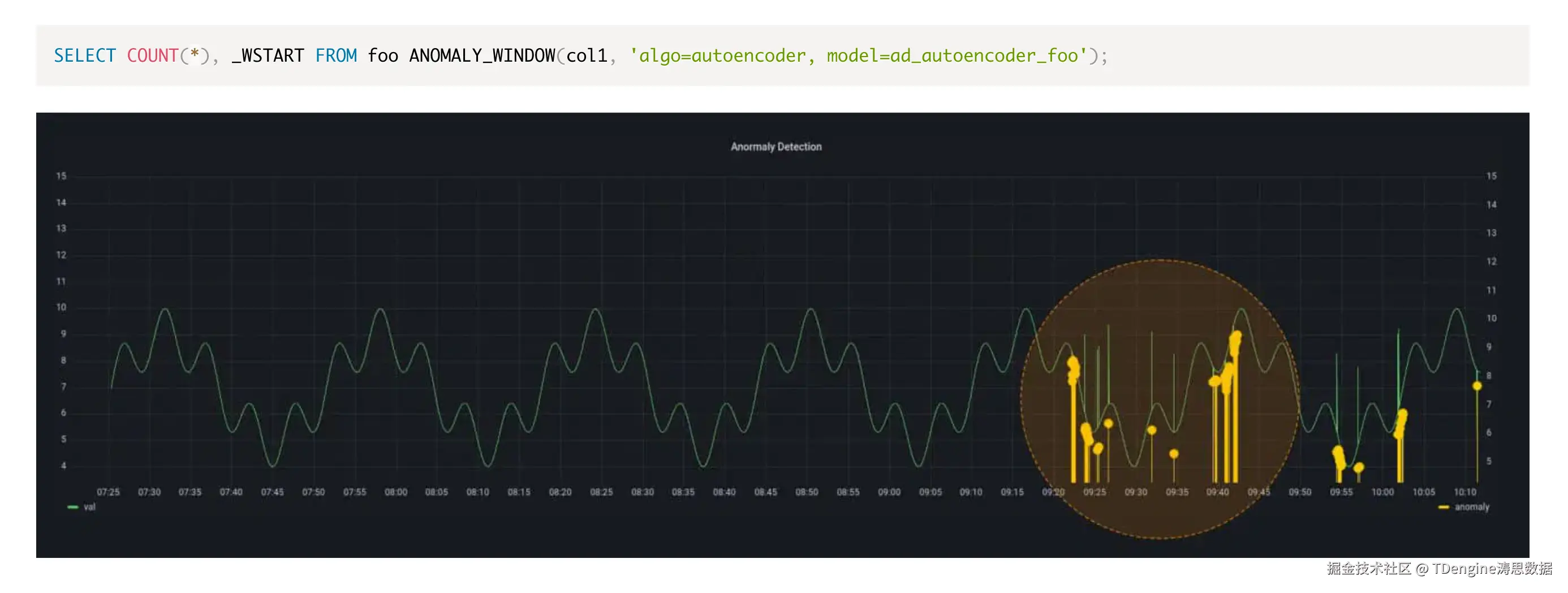Click the COUNT function in the SQL statement
The width and height of the screenshot is (1568, 593).
point(152,55)
